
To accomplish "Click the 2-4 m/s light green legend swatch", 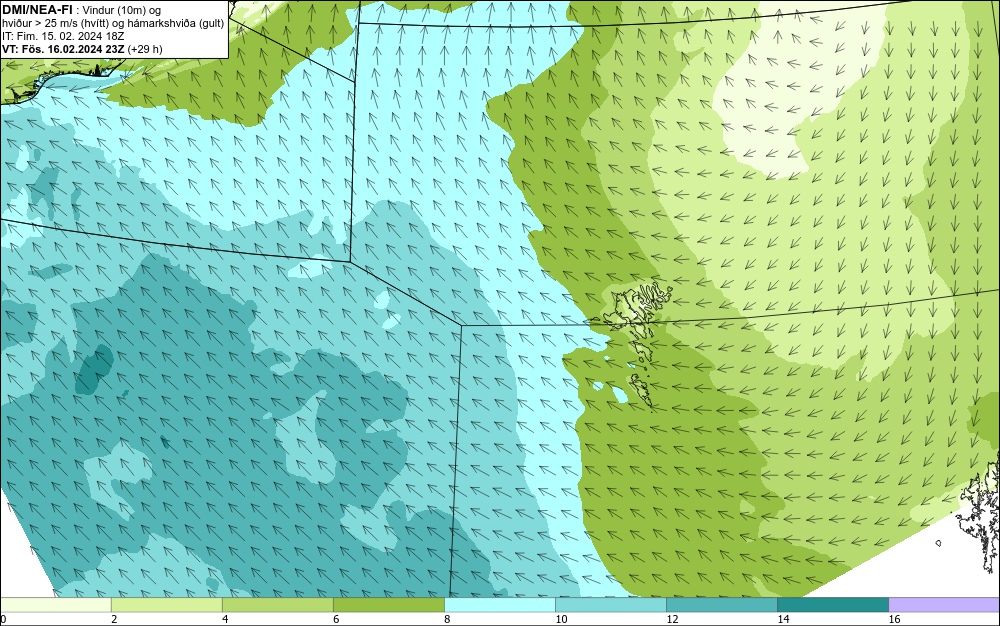I will coord(167,605).
